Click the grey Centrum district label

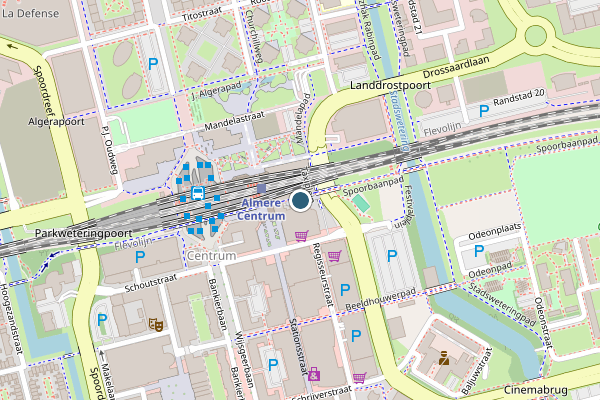coord(211,256)
